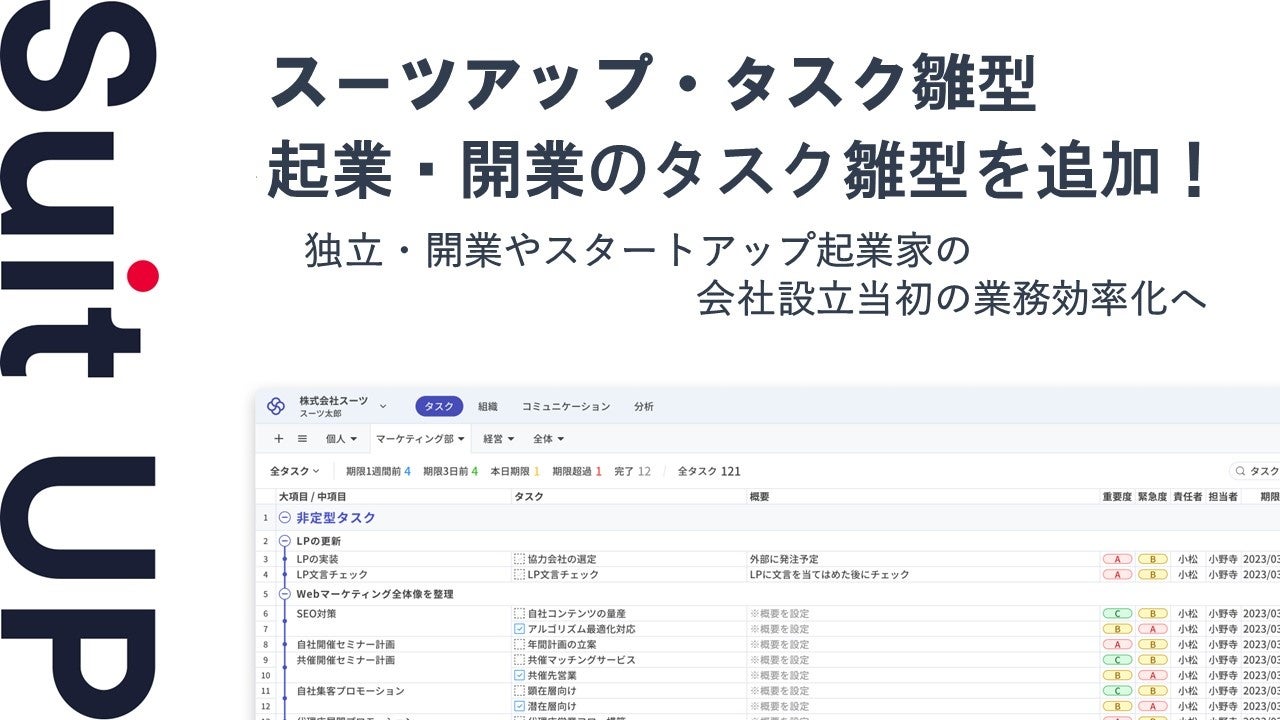
Task: Switch to the 組織 tab
Action: click(x=488, y=407)
